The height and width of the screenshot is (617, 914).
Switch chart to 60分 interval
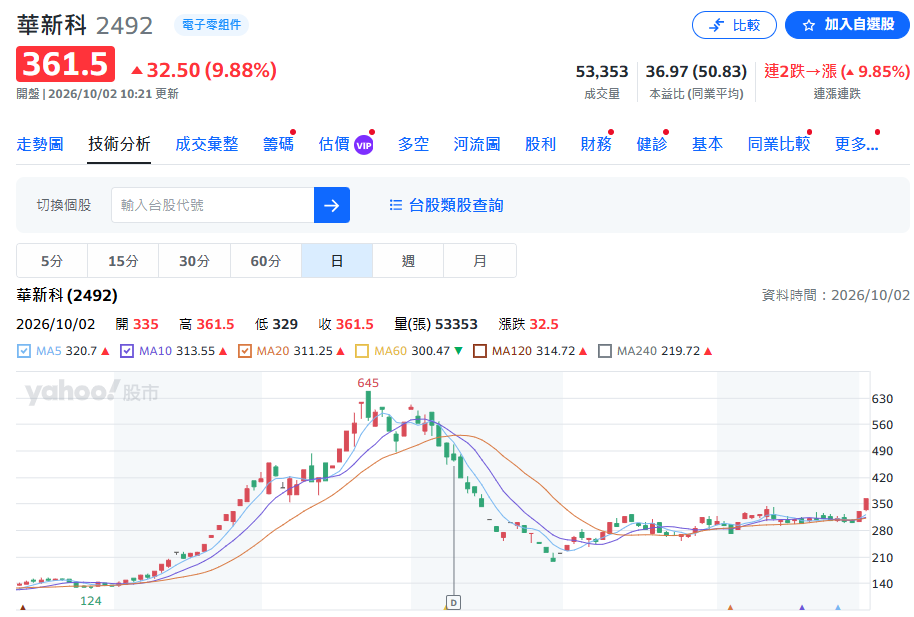266,261
